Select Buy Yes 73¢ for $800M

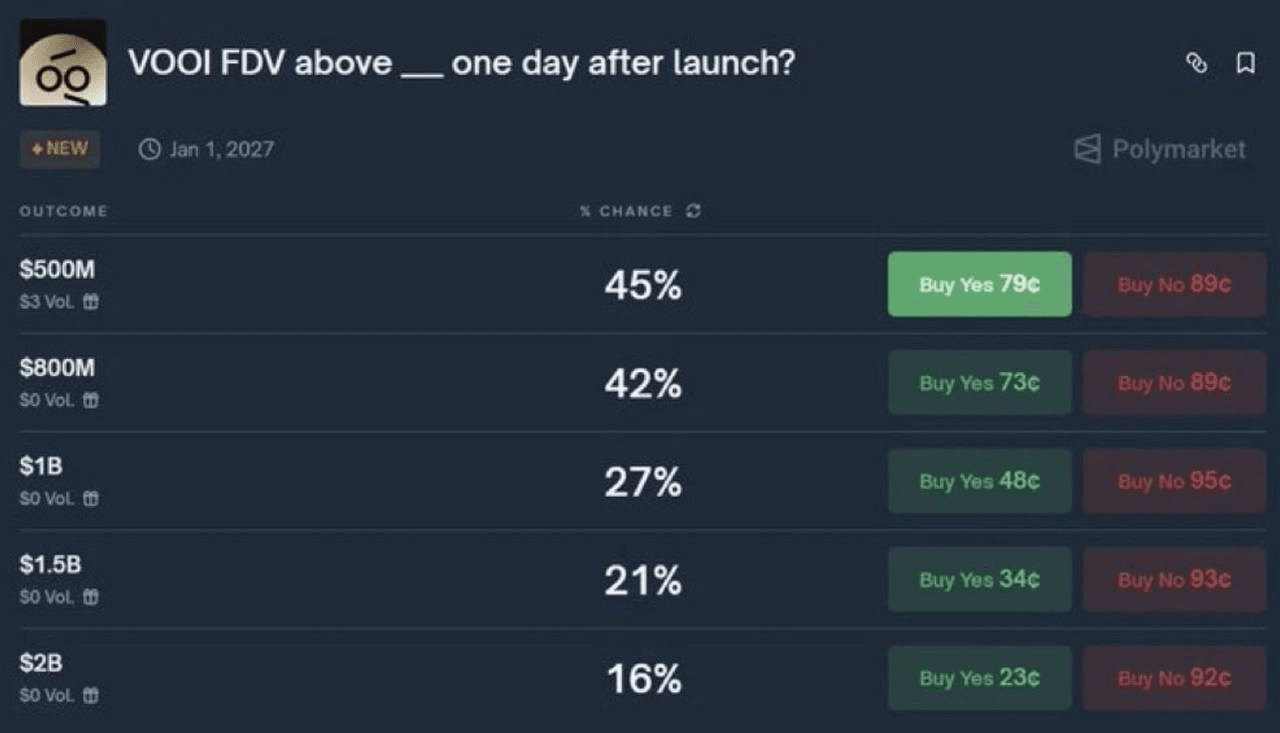[x=979, y=382]
